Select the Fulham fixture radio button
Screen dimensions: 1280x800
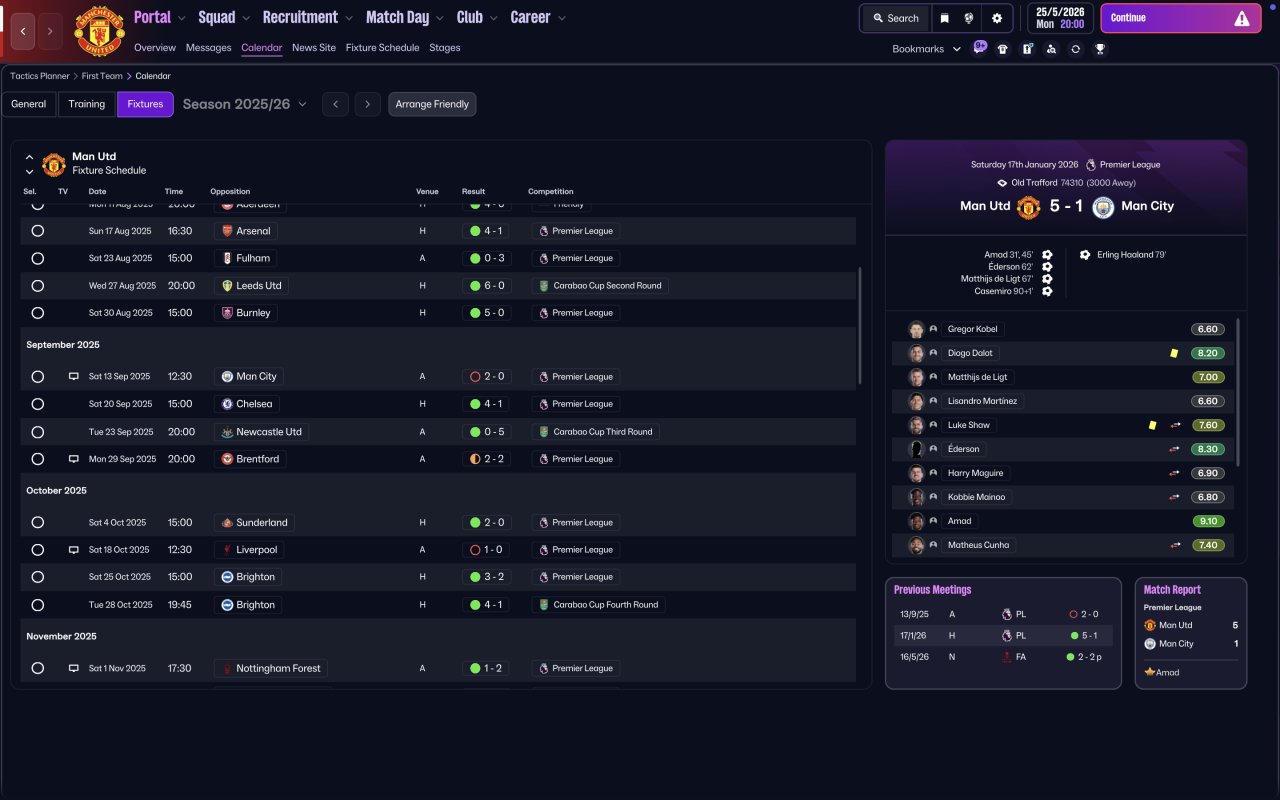[x=38, y=258]
